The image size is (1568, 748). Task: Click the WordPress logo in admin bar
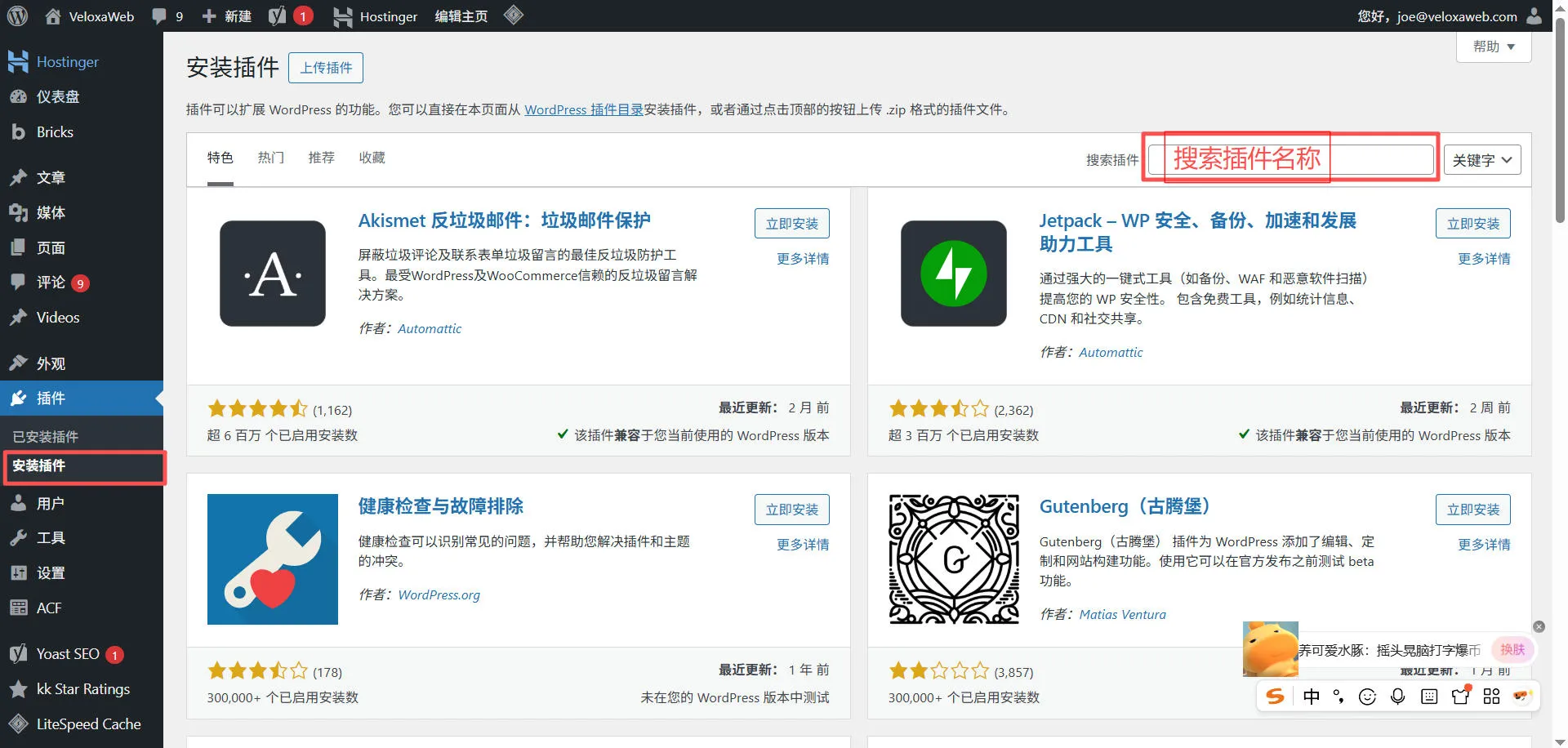coord(18,16)
